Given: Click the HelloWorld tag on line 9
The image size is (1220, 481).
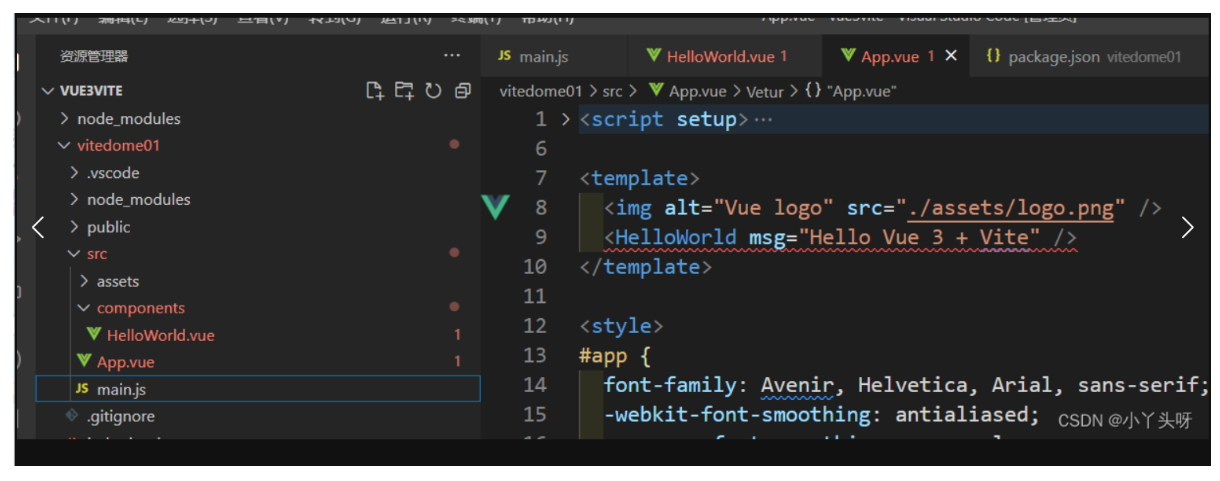Looking at the screenshot, I should [676, 238].
